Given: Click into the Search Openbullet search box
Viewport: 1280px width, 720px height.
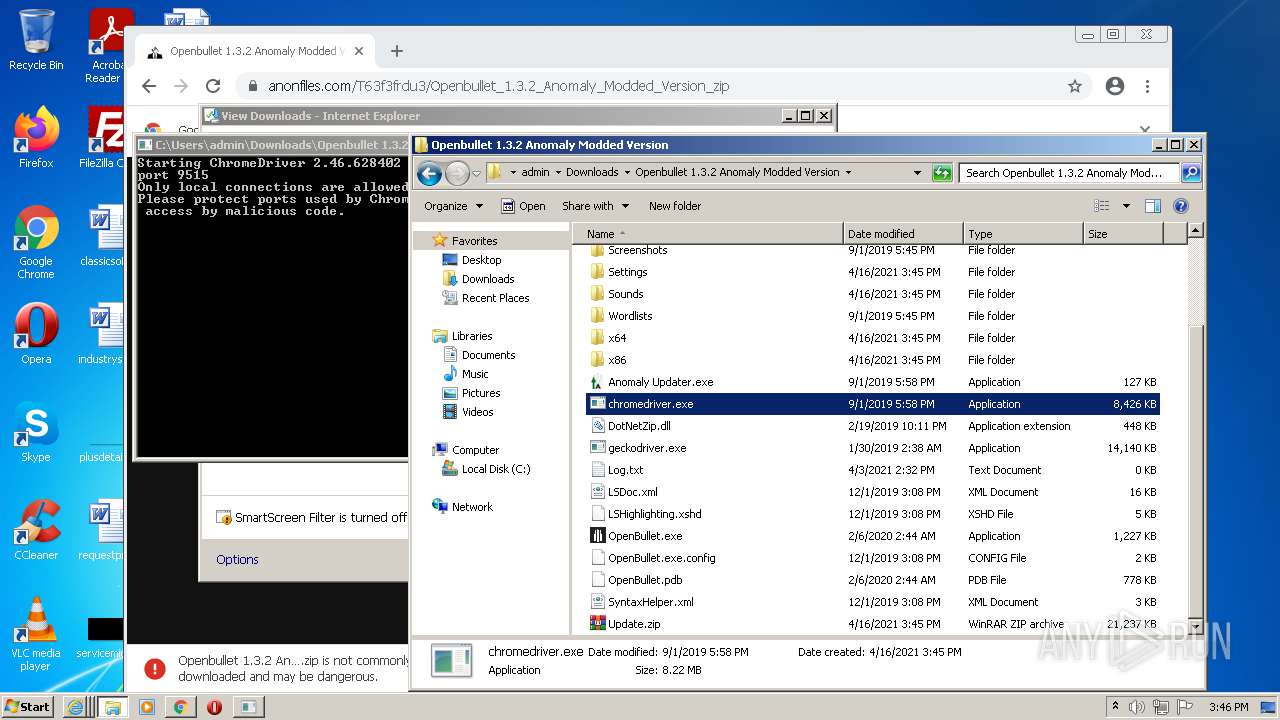Looking at the screenshot, I should point(1068,173).
